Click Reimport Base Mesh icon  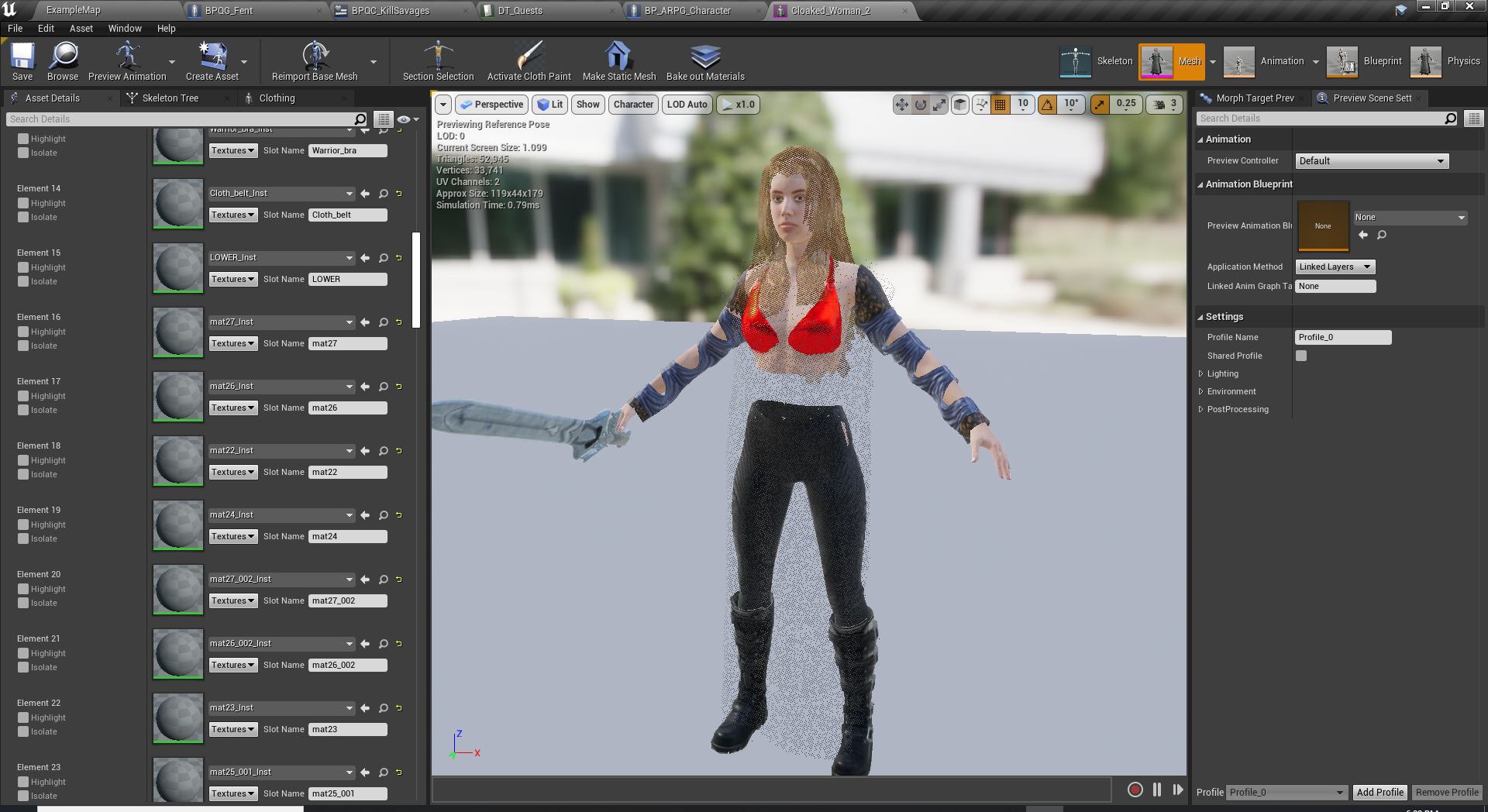315,61
